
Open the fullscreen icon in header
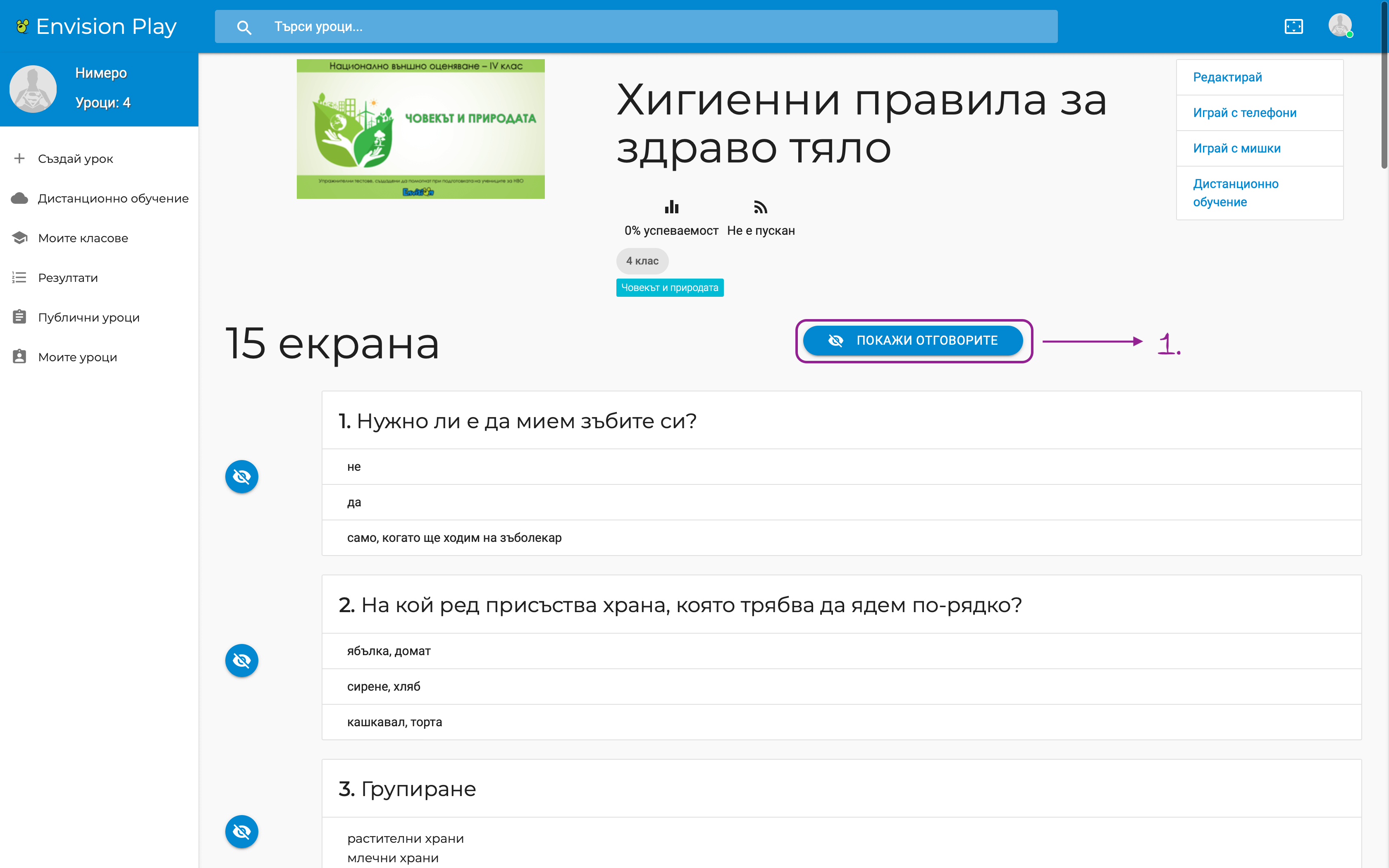pos(1293,26)
